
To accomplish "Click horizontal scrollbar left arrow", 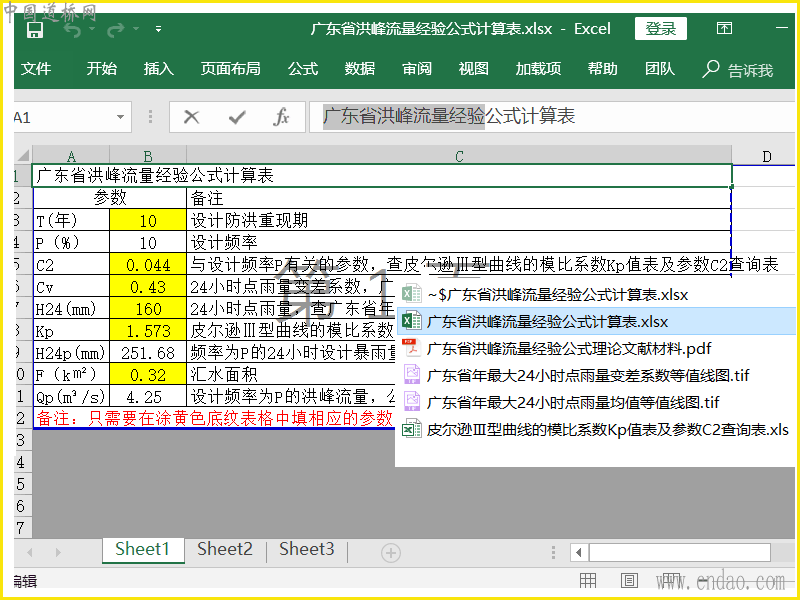I will 579,552.
